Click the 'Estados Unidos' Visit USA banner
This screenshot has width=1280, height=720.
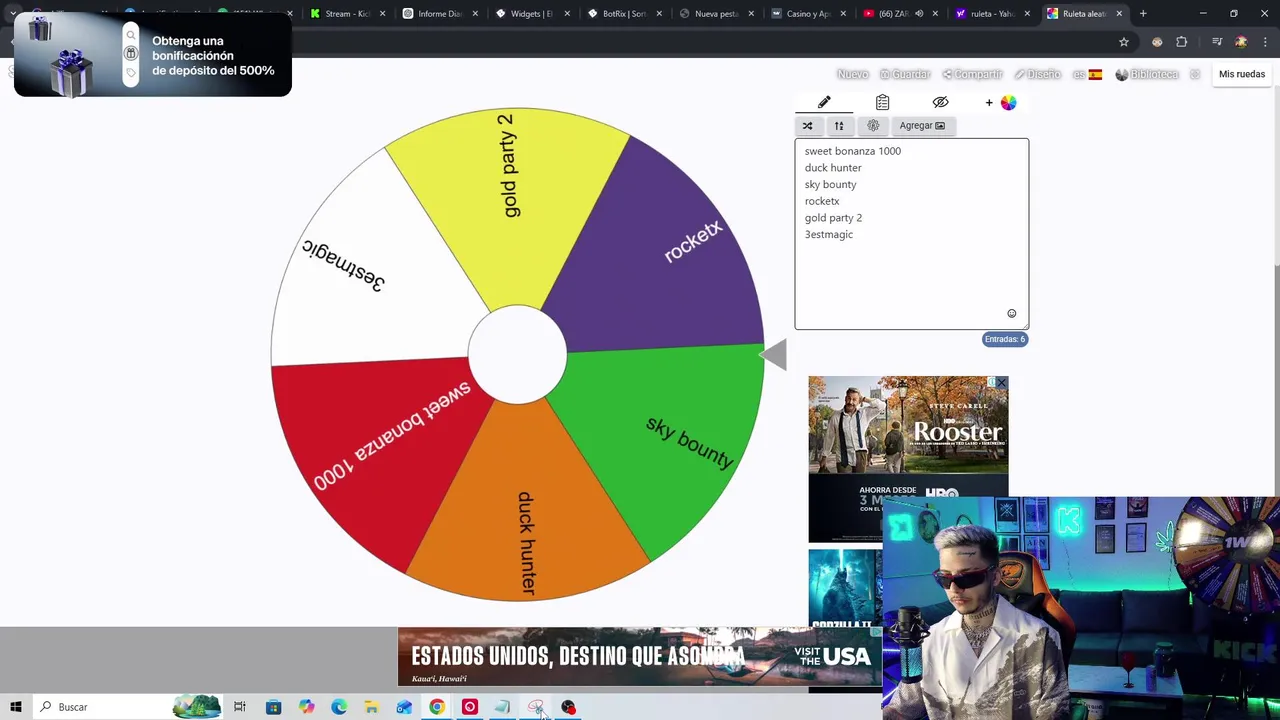tap(640, 657)
